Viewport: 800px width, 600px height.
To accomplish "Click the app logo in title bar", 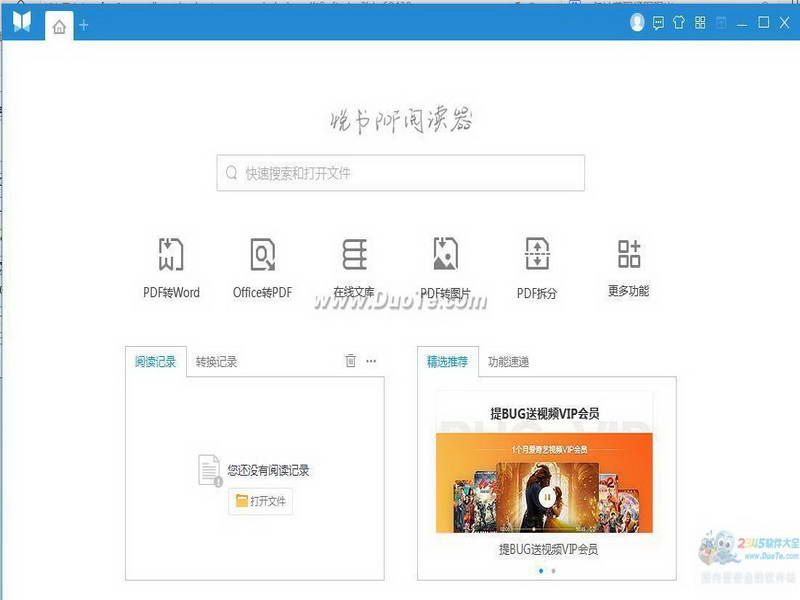I will pyautogui.click(x=22, y=21).
